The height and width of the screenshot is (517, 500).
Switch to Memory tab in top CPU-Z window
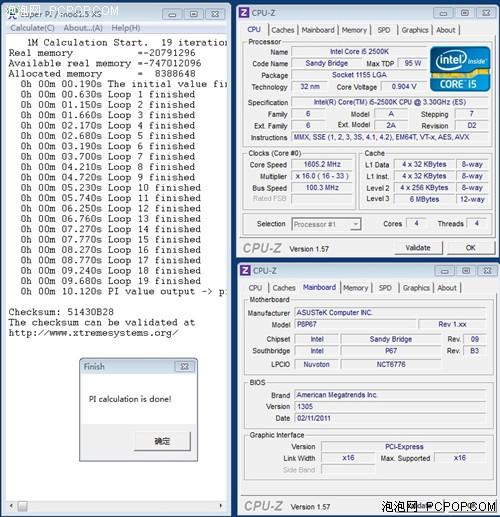[x=354, y=30]
